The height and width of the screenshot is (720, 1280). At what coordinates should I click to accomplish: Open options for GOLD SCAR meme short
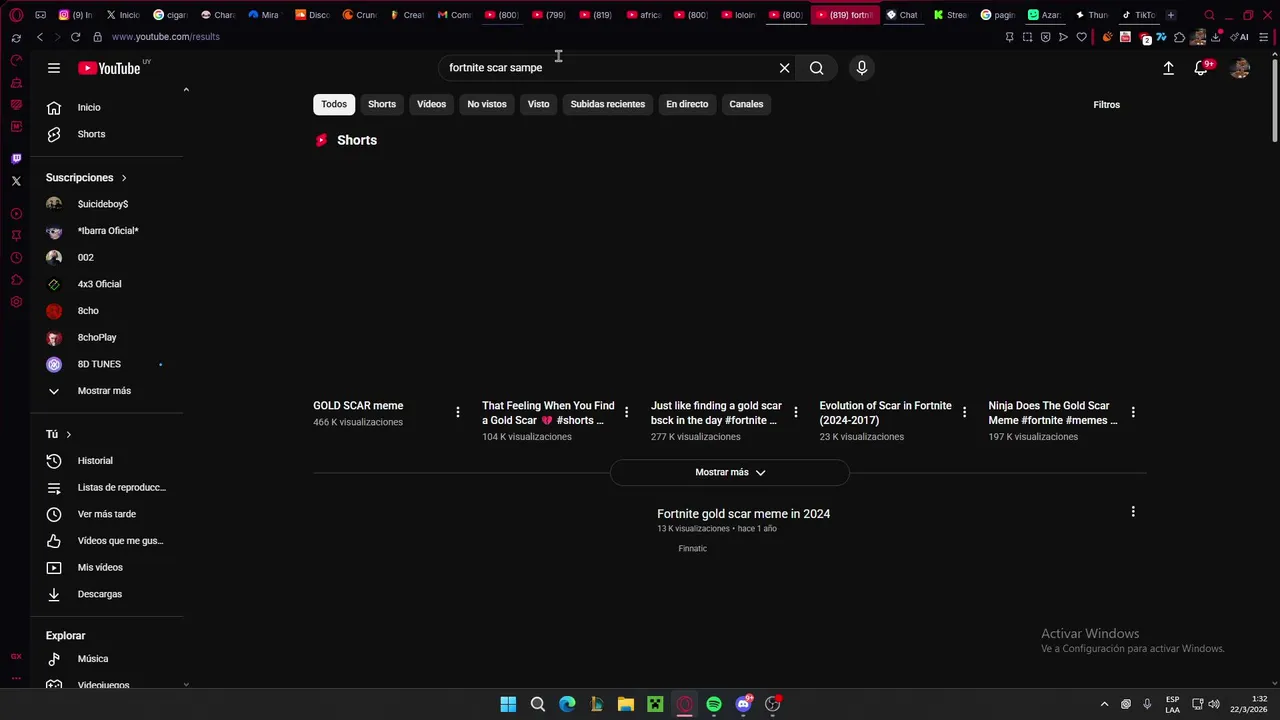click(458, 412)
